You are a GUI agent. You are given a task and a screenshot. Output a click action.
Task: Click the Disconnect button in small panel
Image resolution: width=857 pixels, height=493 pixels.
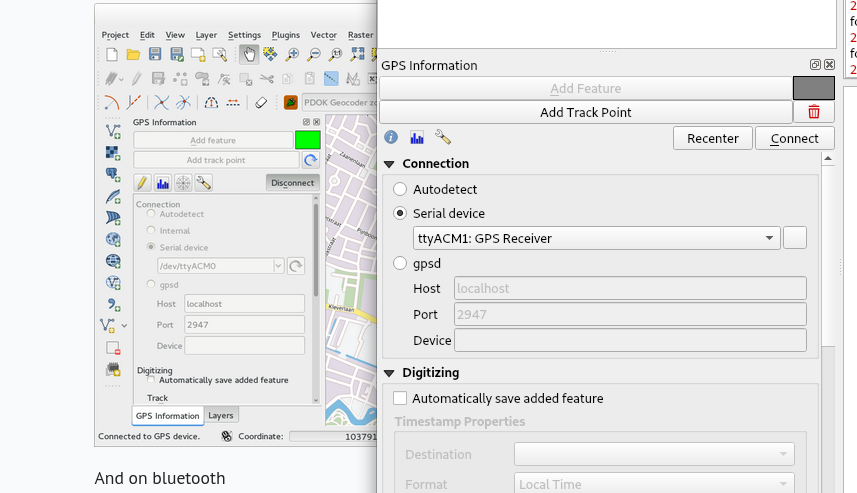pos(292,183)
